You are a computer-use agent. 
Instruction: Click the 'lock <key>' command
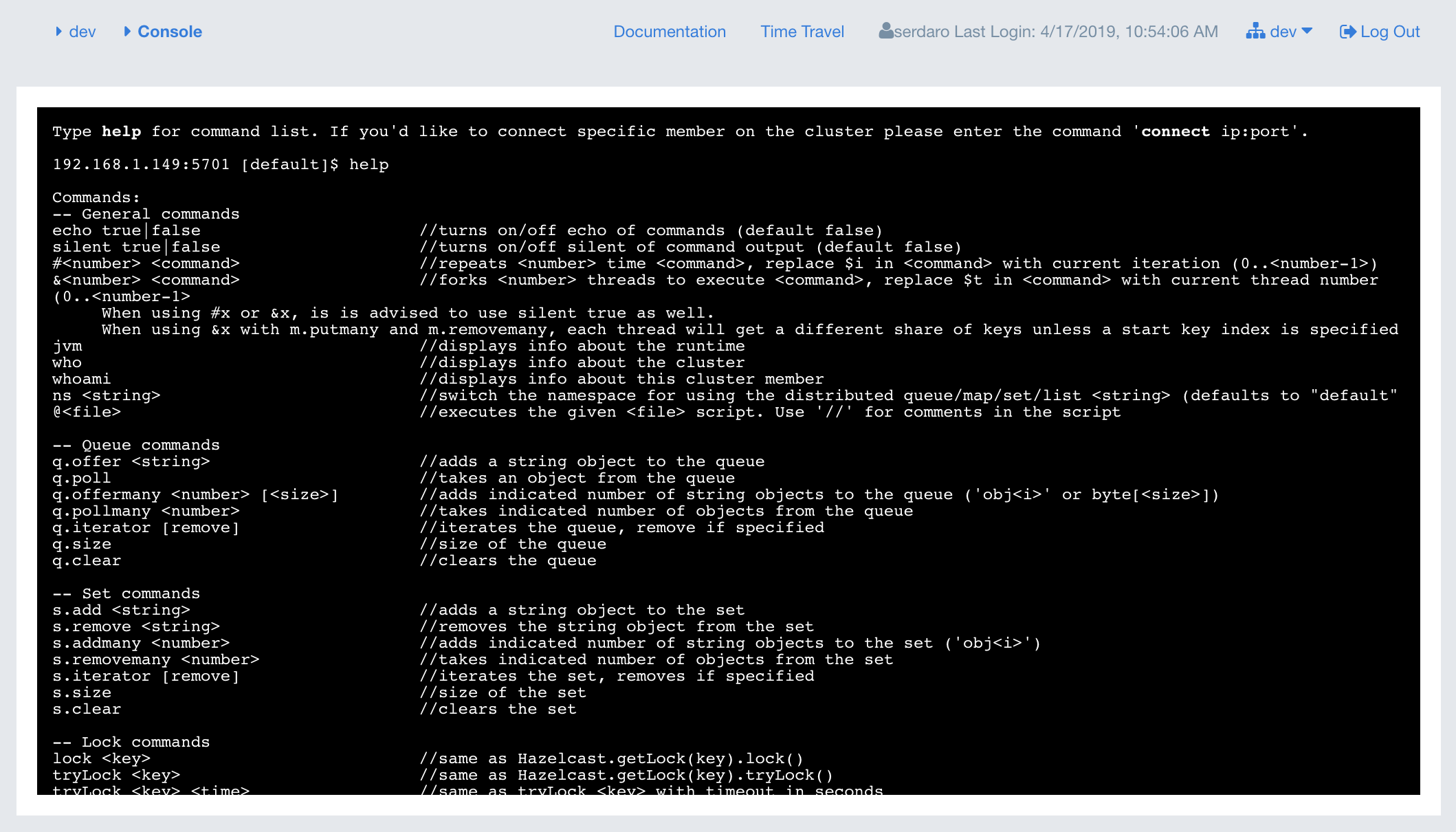pos(102,758)
